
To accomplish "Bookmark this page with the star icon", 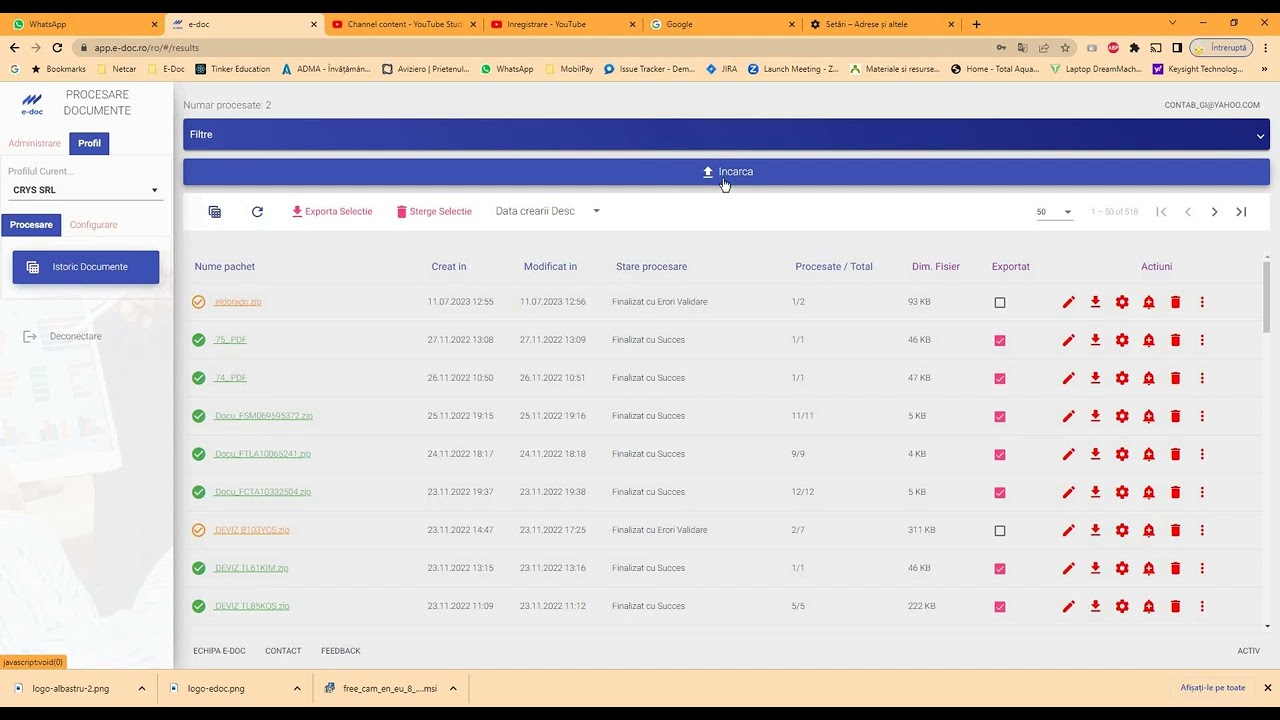I will 1065,47.
